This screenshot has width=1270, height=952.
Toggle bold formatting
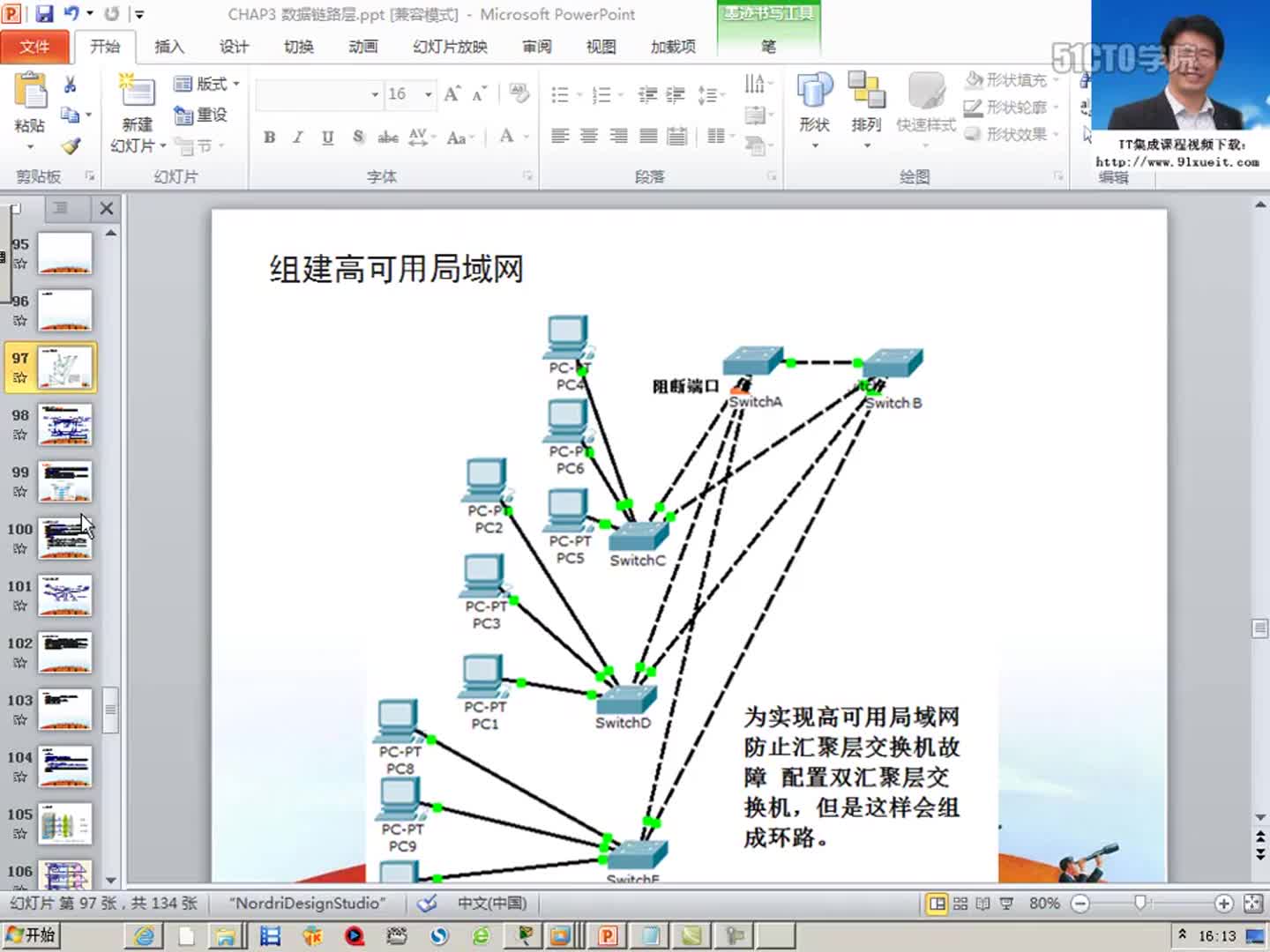tap(270, 137)
